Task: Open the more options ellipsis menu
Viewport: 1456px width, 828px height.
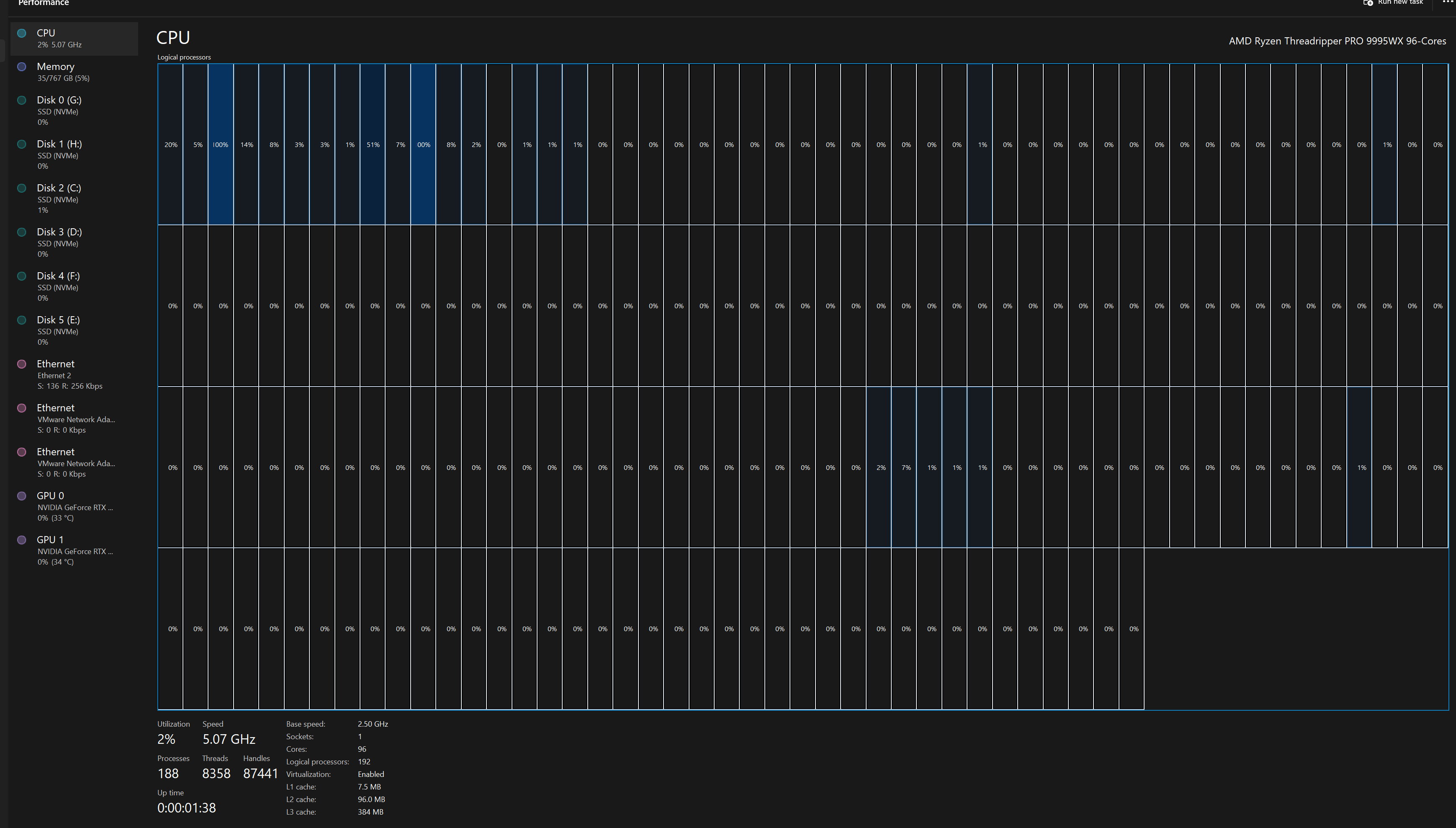Action: tap(1447, 2)
